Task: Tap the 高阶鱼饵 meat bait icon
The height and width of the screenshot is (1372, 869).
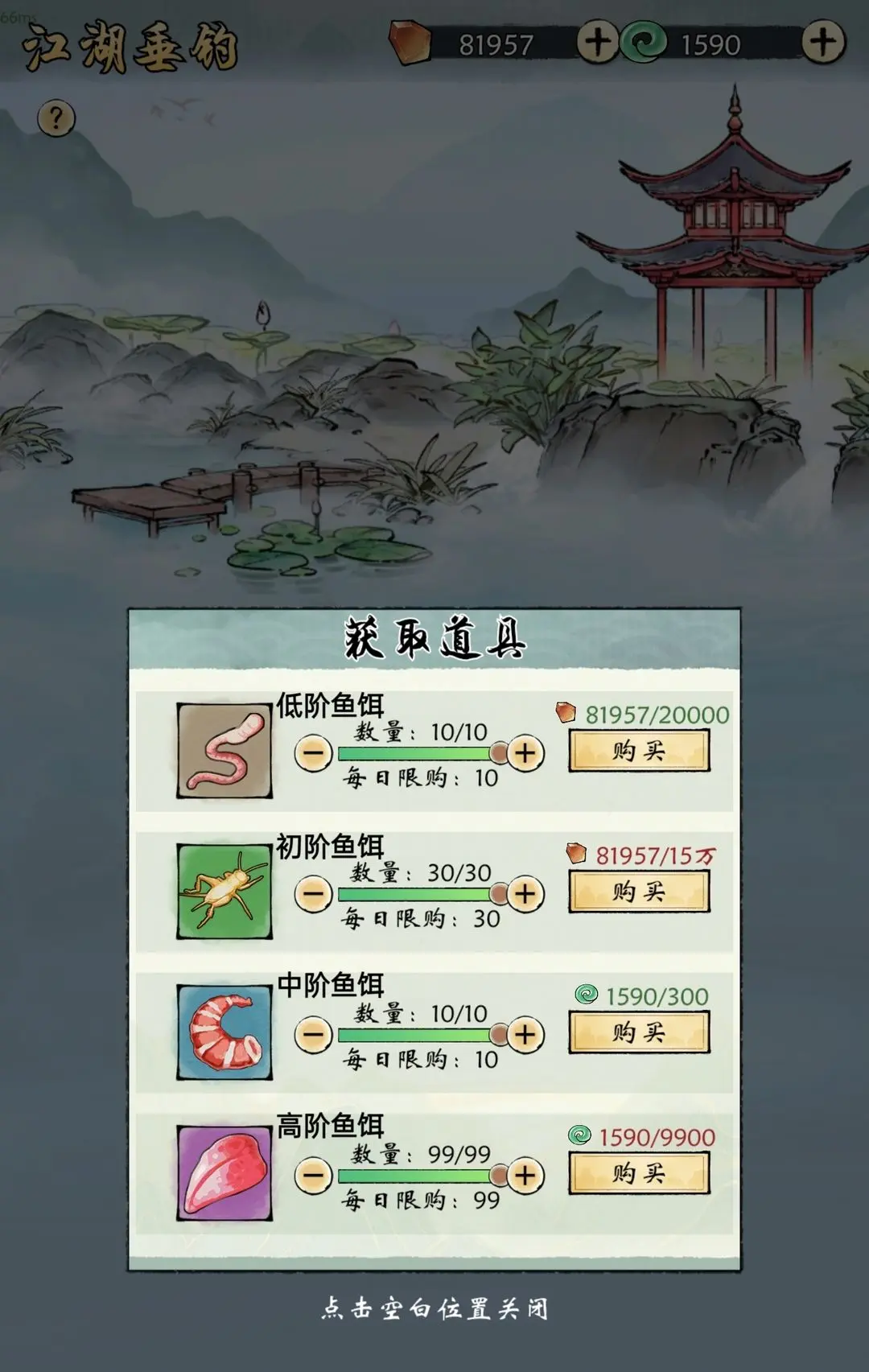Action: pos(224,1172)
